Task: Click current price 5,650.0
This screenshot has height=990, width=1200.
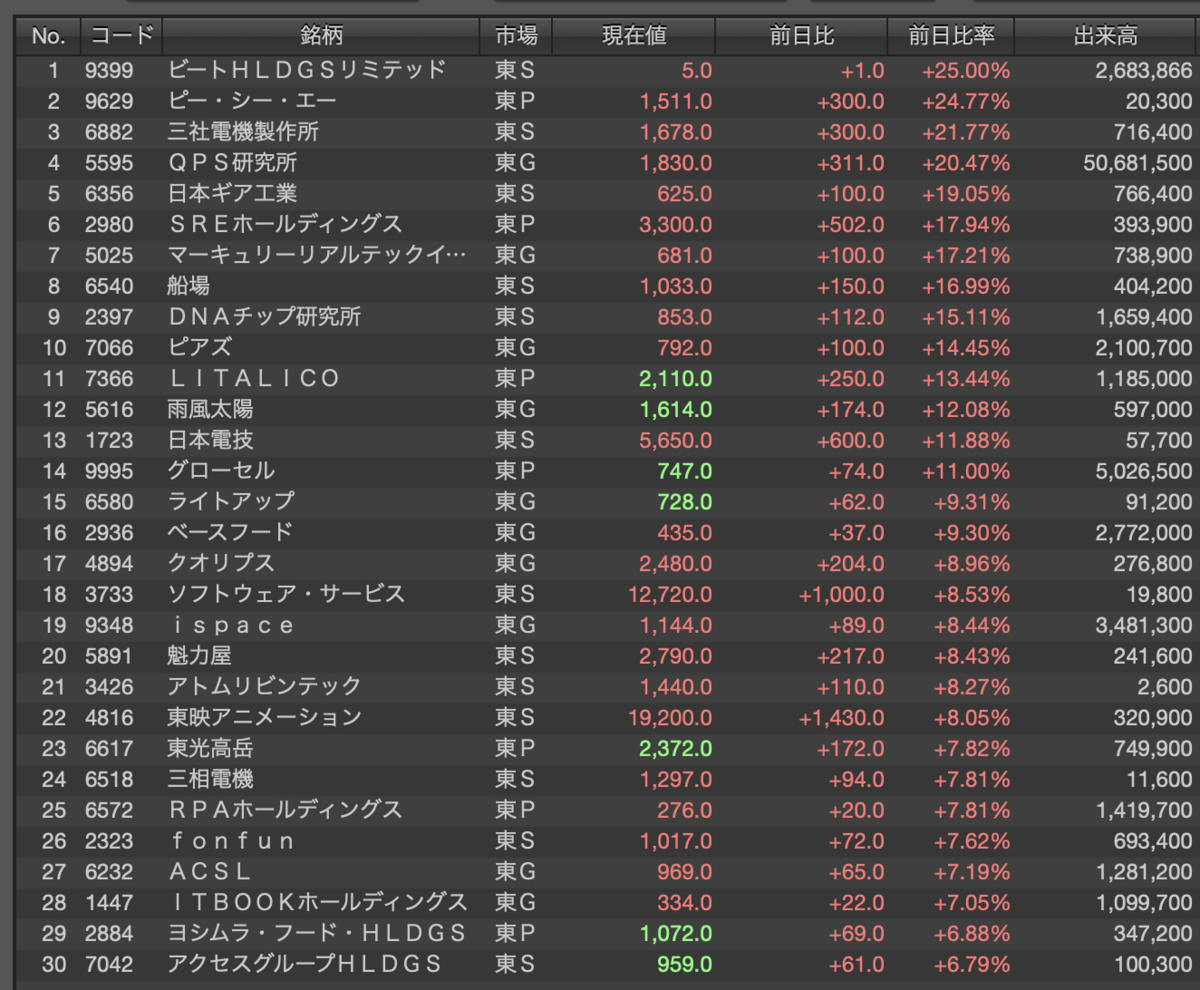Action: (x=676, y=440)
